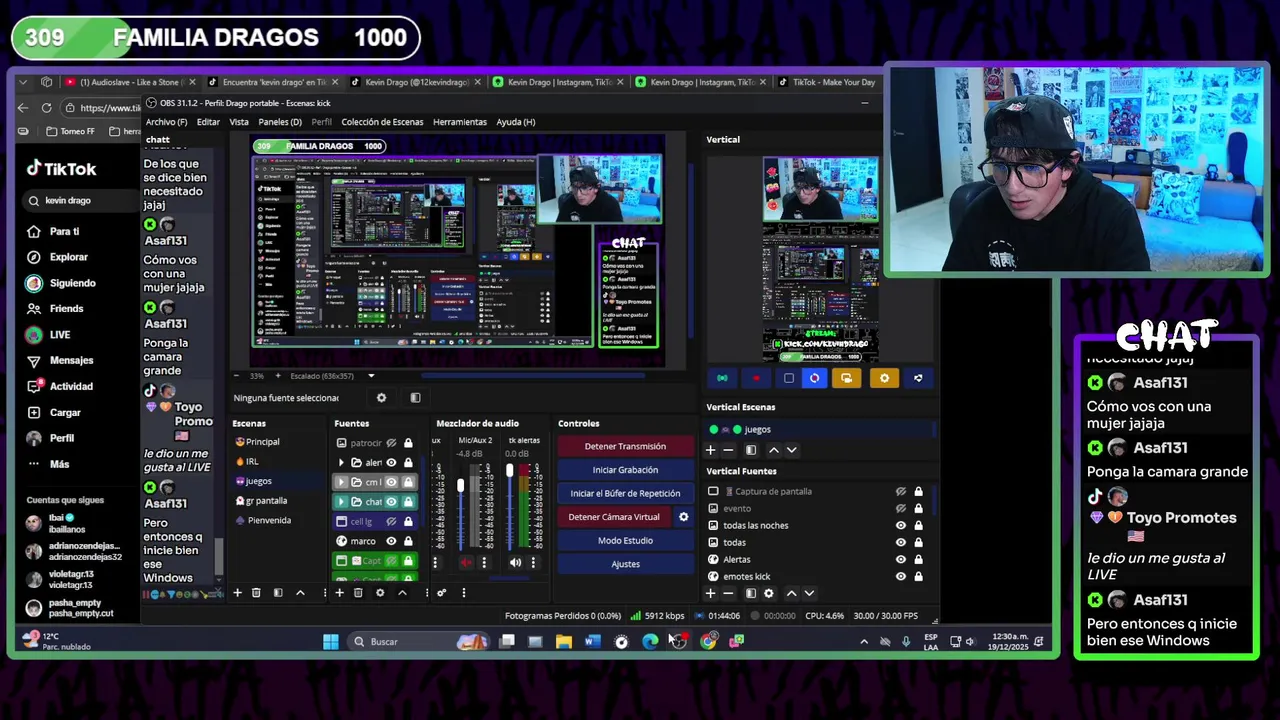Toggle visibility of marco source
The height and width of the screenshot is (720, 1280).
(x=392, y=541)
